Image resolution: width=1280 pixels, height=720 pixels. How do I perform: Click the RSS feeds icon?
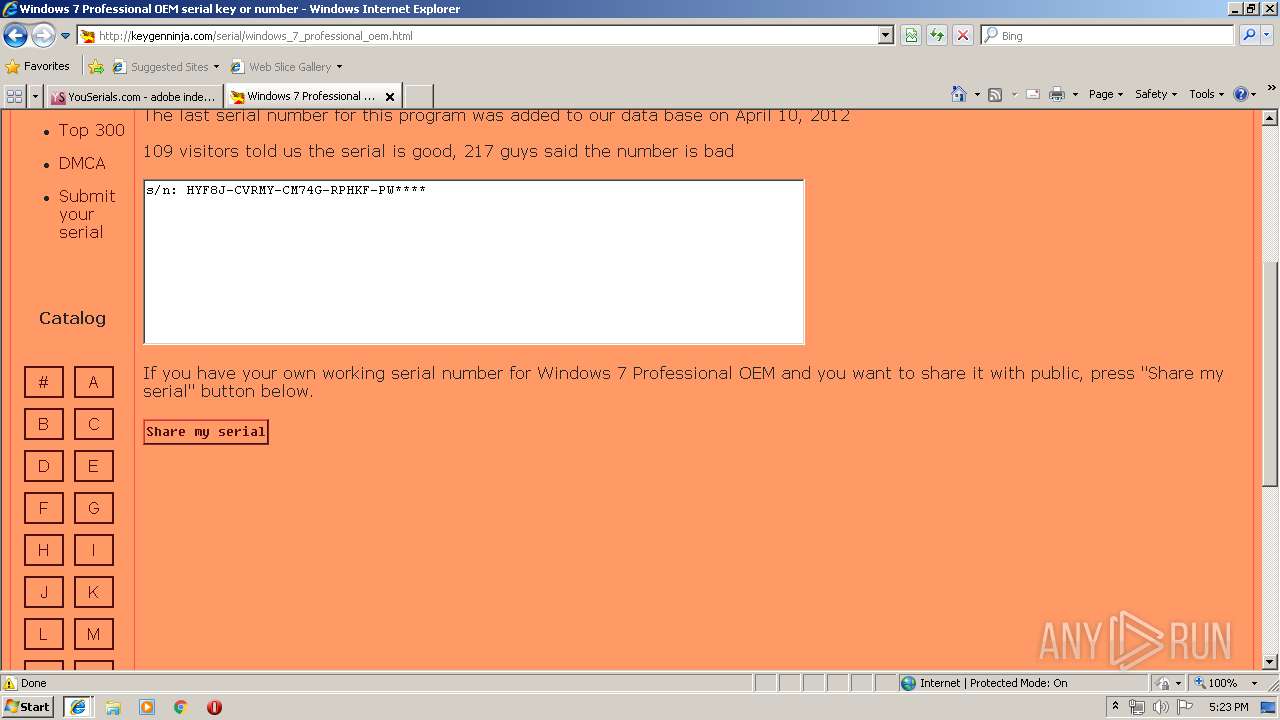pos(995,94)
